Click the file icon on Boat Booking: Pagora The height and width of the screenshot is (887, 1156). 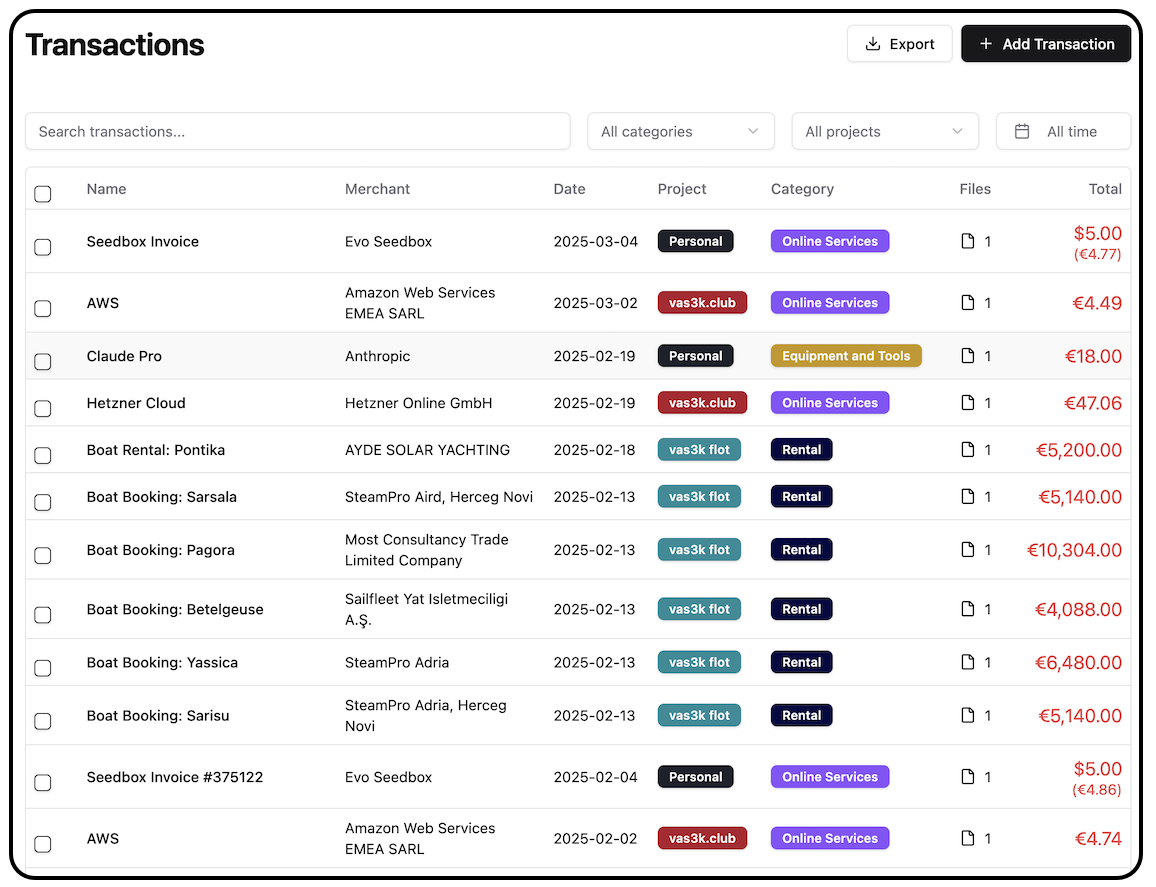pos(969,549)
